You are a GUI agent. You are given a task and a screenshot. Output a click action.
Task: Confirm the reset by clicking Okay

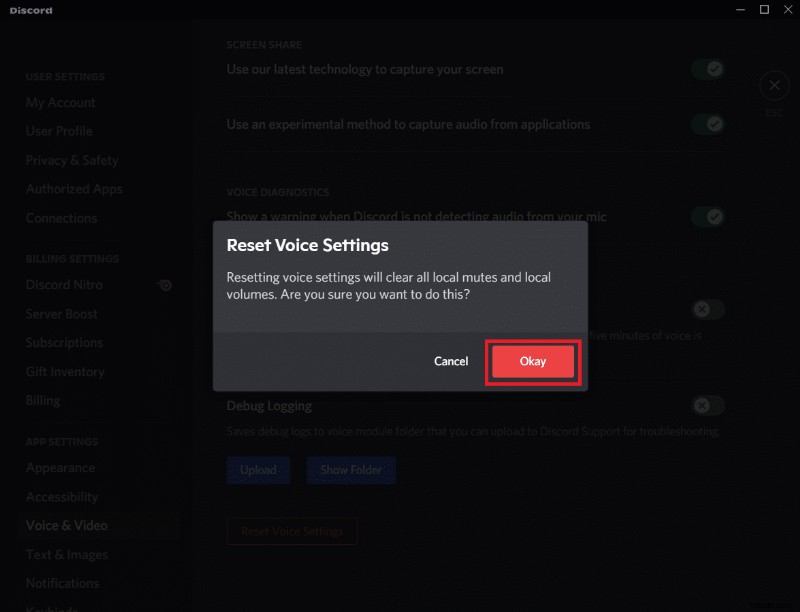click(532, 361)
